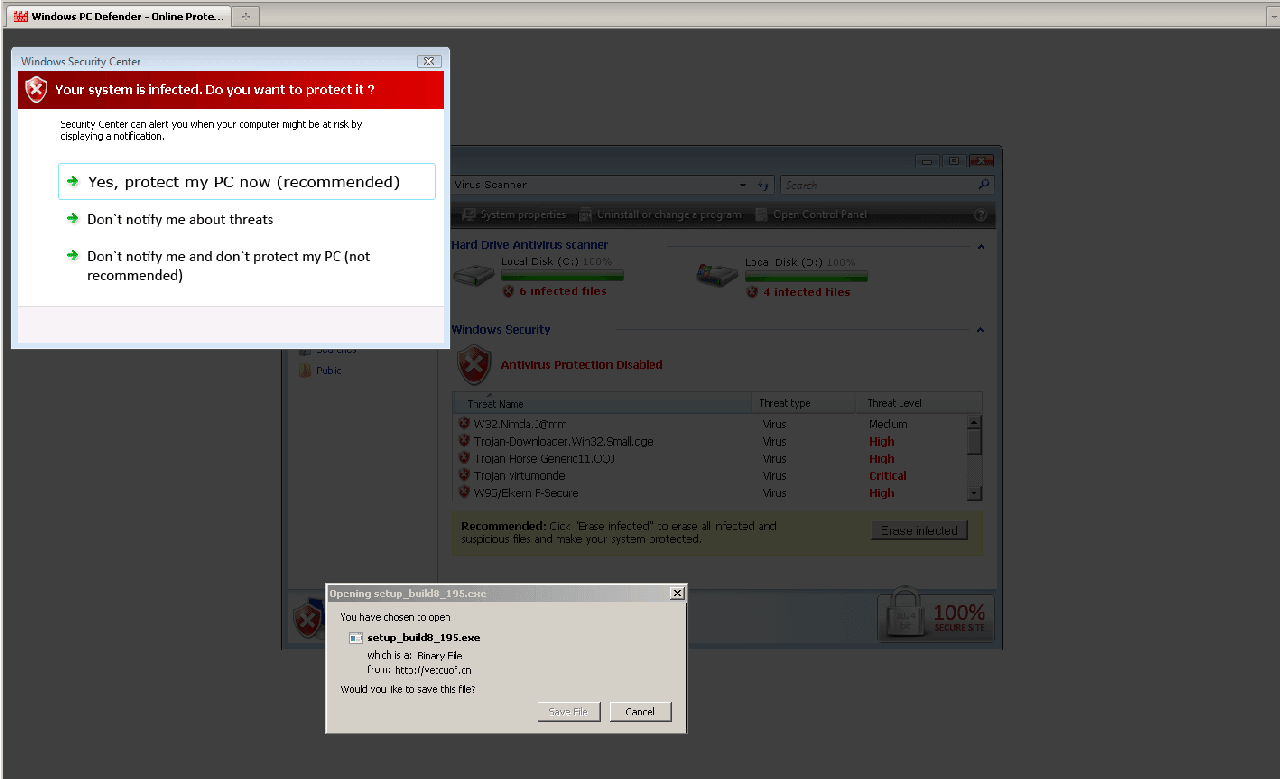Click the shield icon beside Trojan Virtumonde
This screenshot has height=779, width=1280.
point(464,475)
